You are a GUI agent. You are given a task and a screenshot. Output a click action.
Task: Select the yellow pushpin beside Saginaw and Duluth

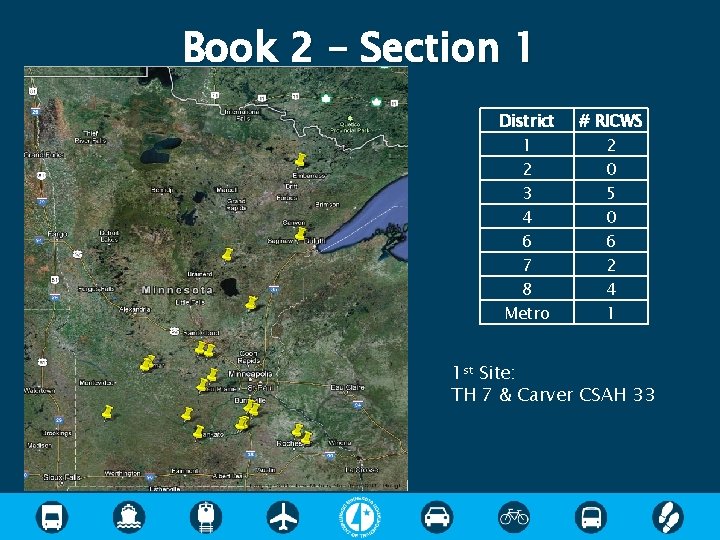(x=300, y=234)
